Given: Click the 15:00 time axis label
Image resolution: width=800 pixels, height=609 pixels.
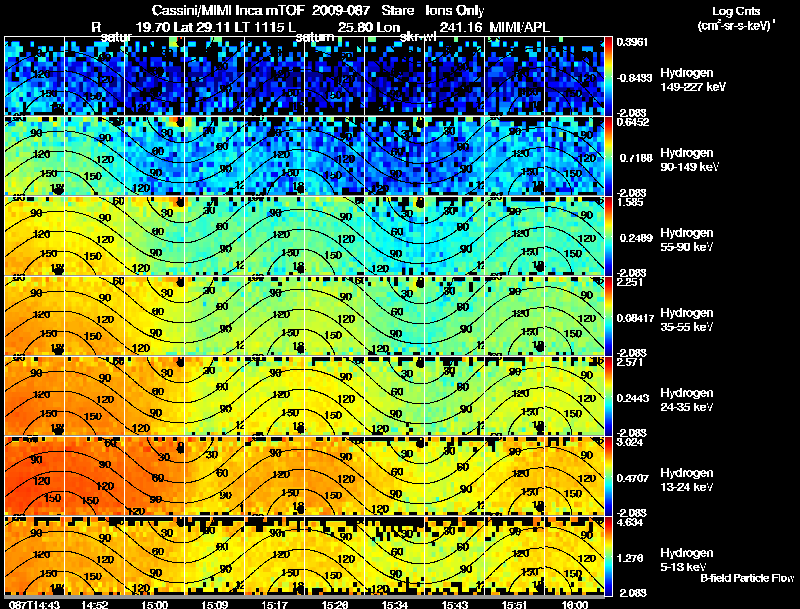Looking at the screenshot, I should [x=155, y=605].
